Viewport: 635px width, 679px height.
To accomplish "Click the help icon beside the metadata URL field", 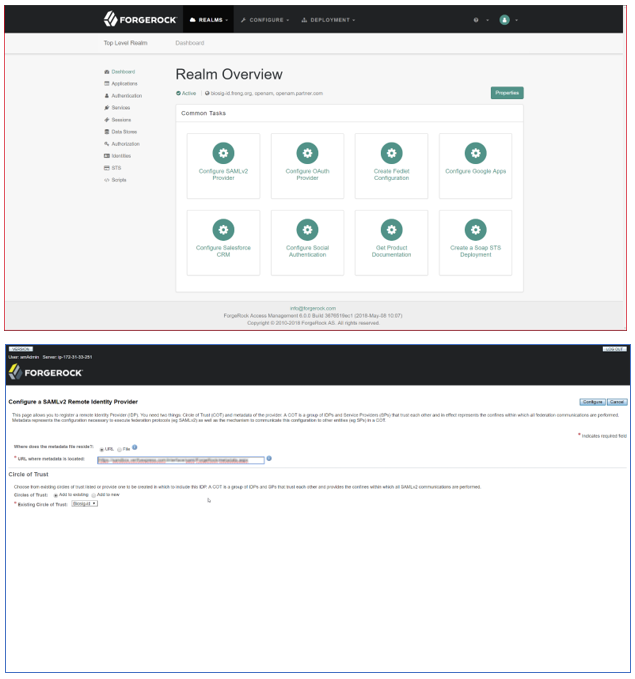I will pyautogui.click(x=269, y=458).
